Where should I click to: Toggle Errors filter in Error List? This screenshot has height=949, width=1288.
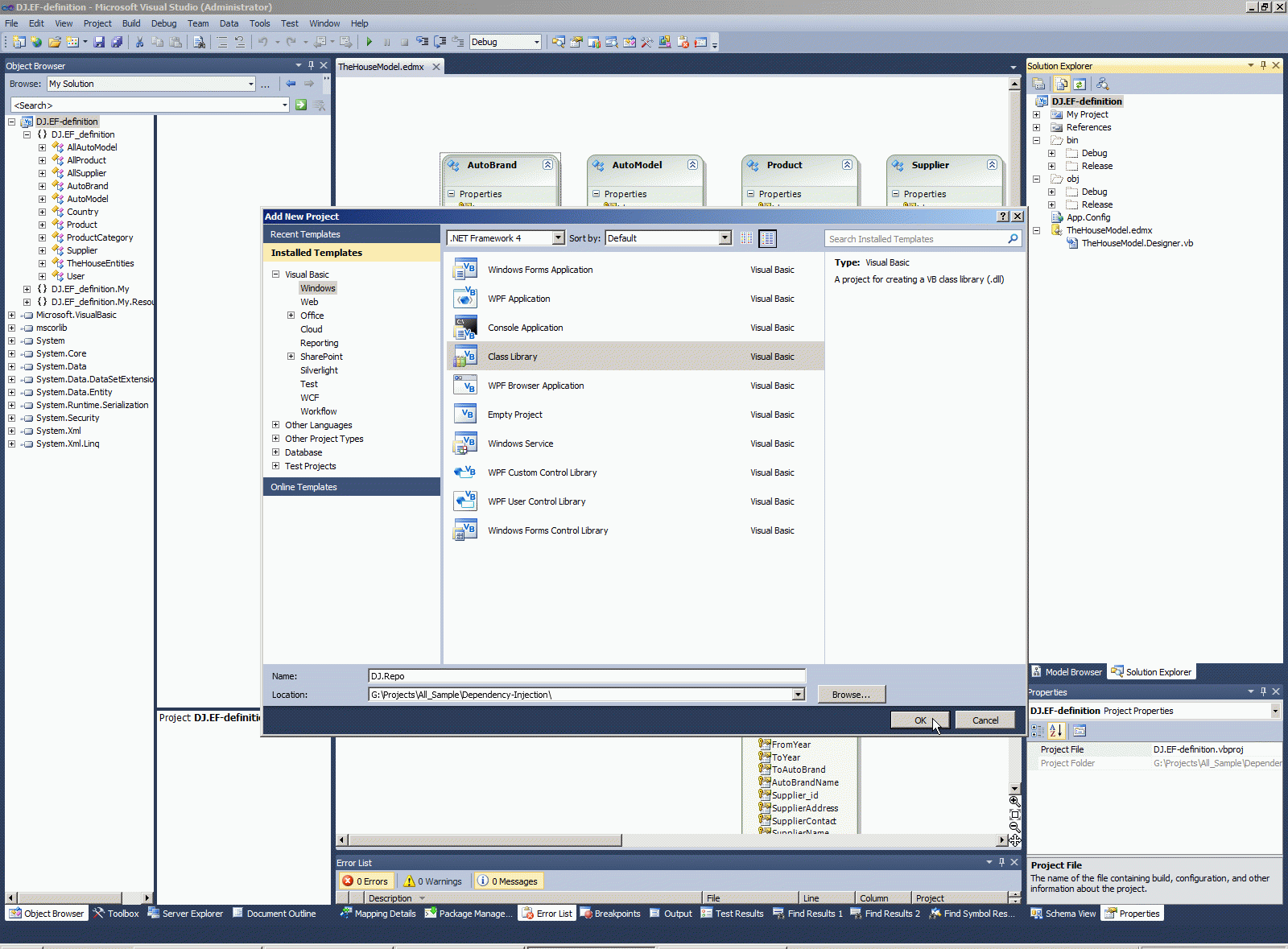[x=365, y=881]
